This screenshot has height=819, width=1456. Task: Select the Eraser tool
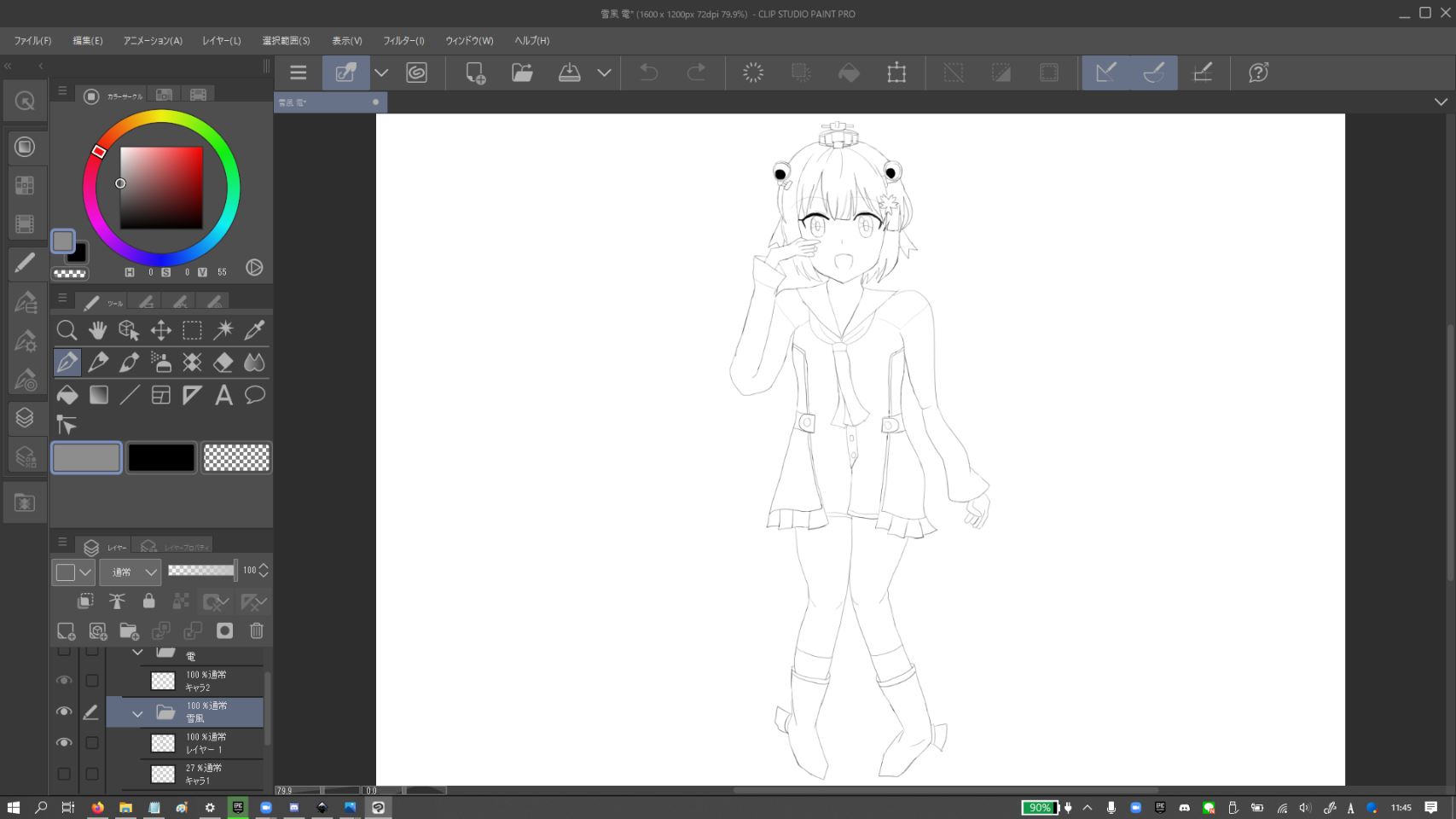(x=223, y=363)
